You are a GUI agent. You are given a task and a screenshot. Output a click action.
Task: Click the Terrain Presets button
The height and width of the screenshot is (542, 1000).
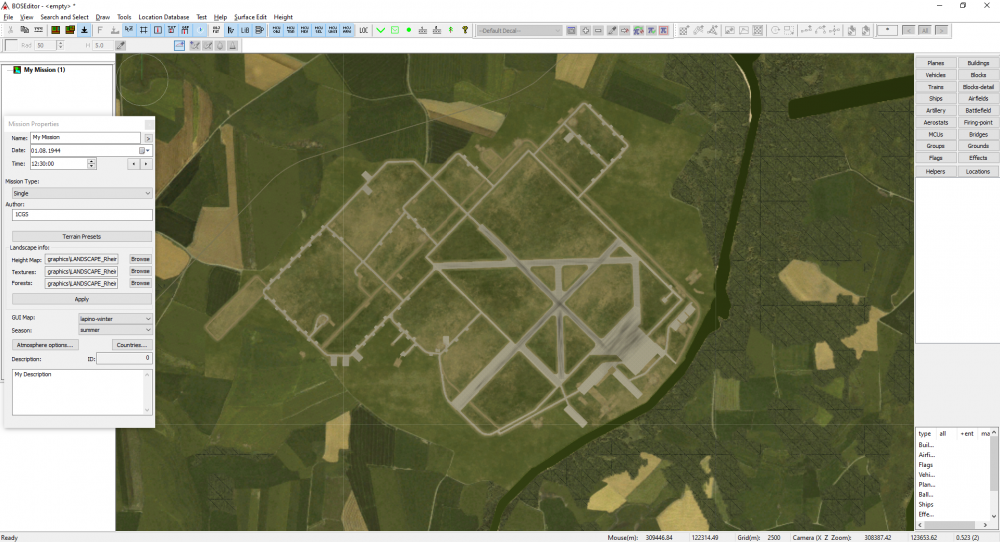pos(81,236)
